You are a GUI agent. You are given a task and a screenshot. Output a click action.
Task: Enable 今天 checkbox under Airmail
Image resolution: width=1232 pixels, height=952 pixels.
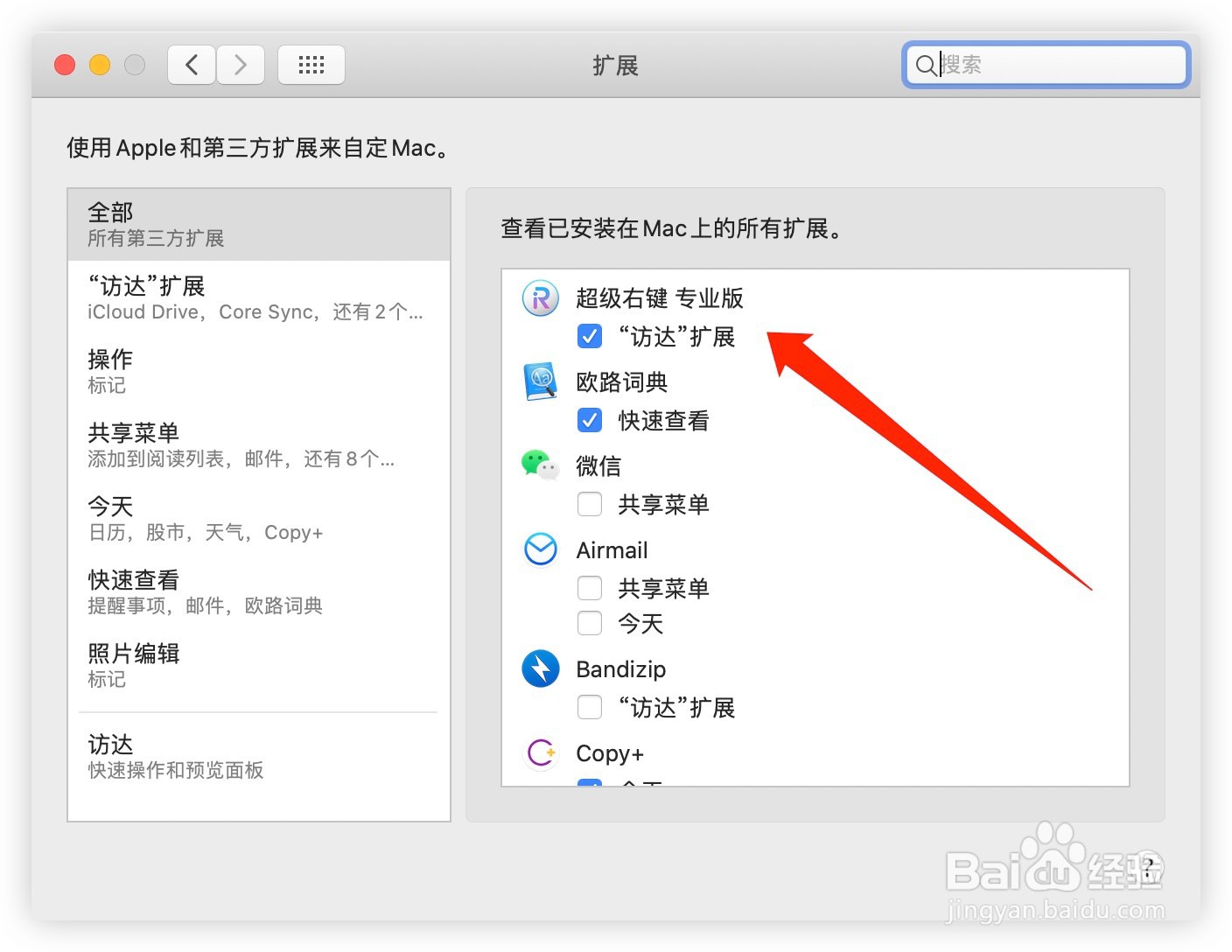(590, 623)
